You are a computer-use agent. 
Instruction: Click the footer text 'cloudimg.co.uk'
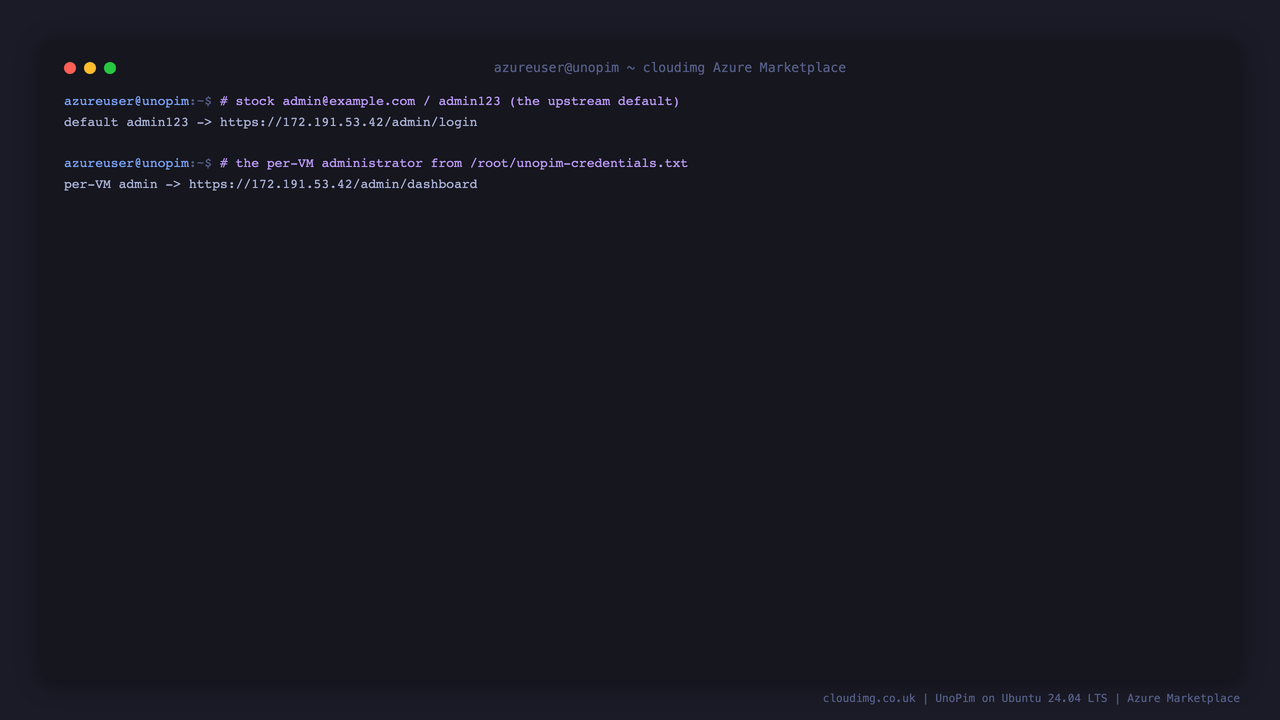[x=869, y=698]
